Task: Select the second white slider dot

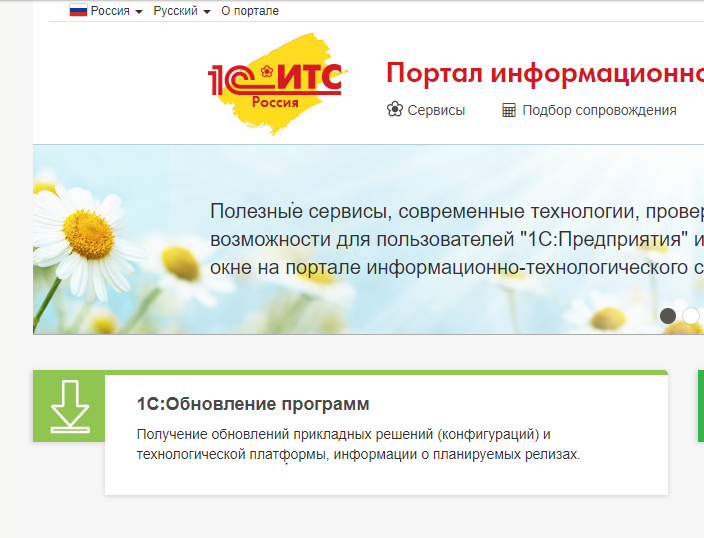Action: 691,316
